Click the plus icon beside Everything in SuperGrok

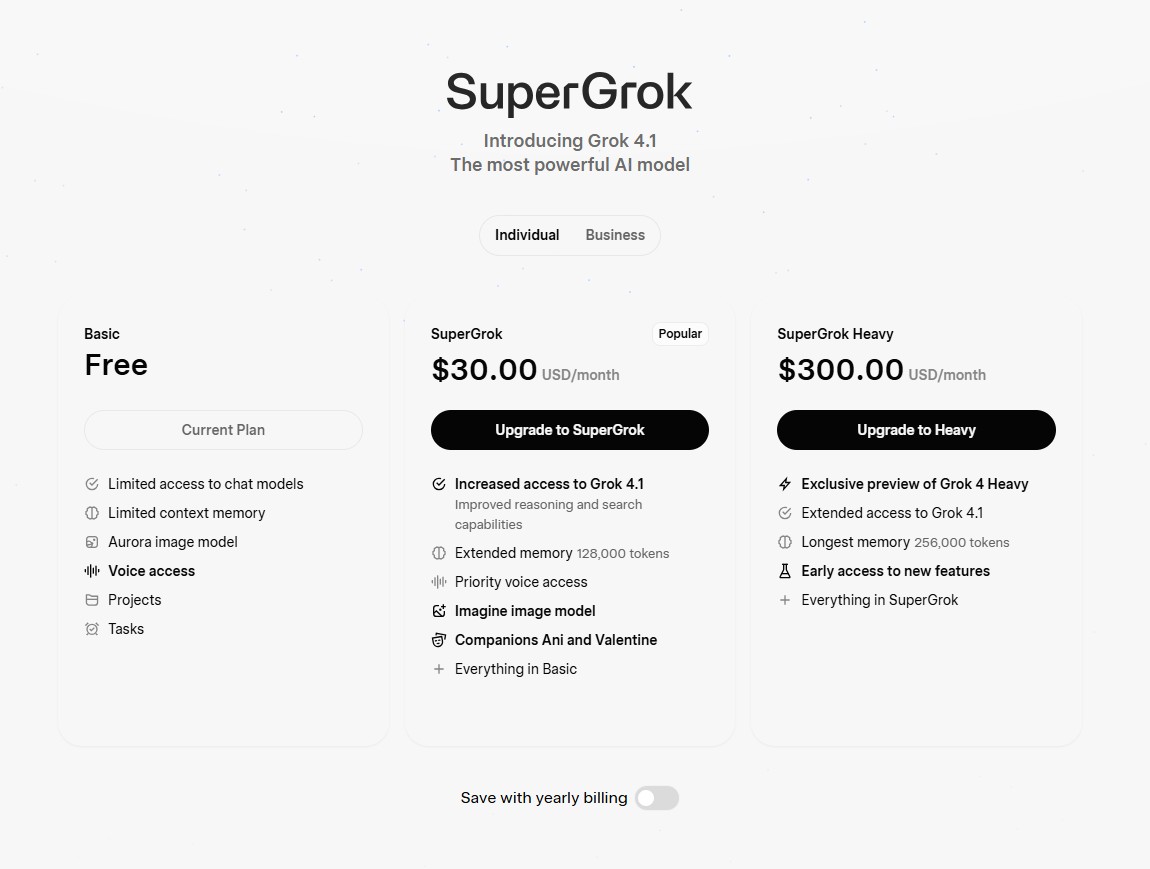785,600
